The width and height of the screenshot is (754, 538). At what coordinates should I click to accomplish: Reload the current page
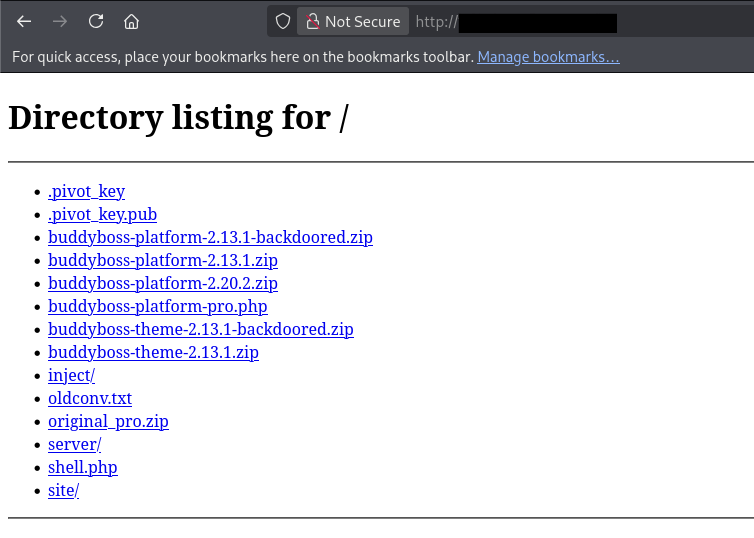[96, 22]
